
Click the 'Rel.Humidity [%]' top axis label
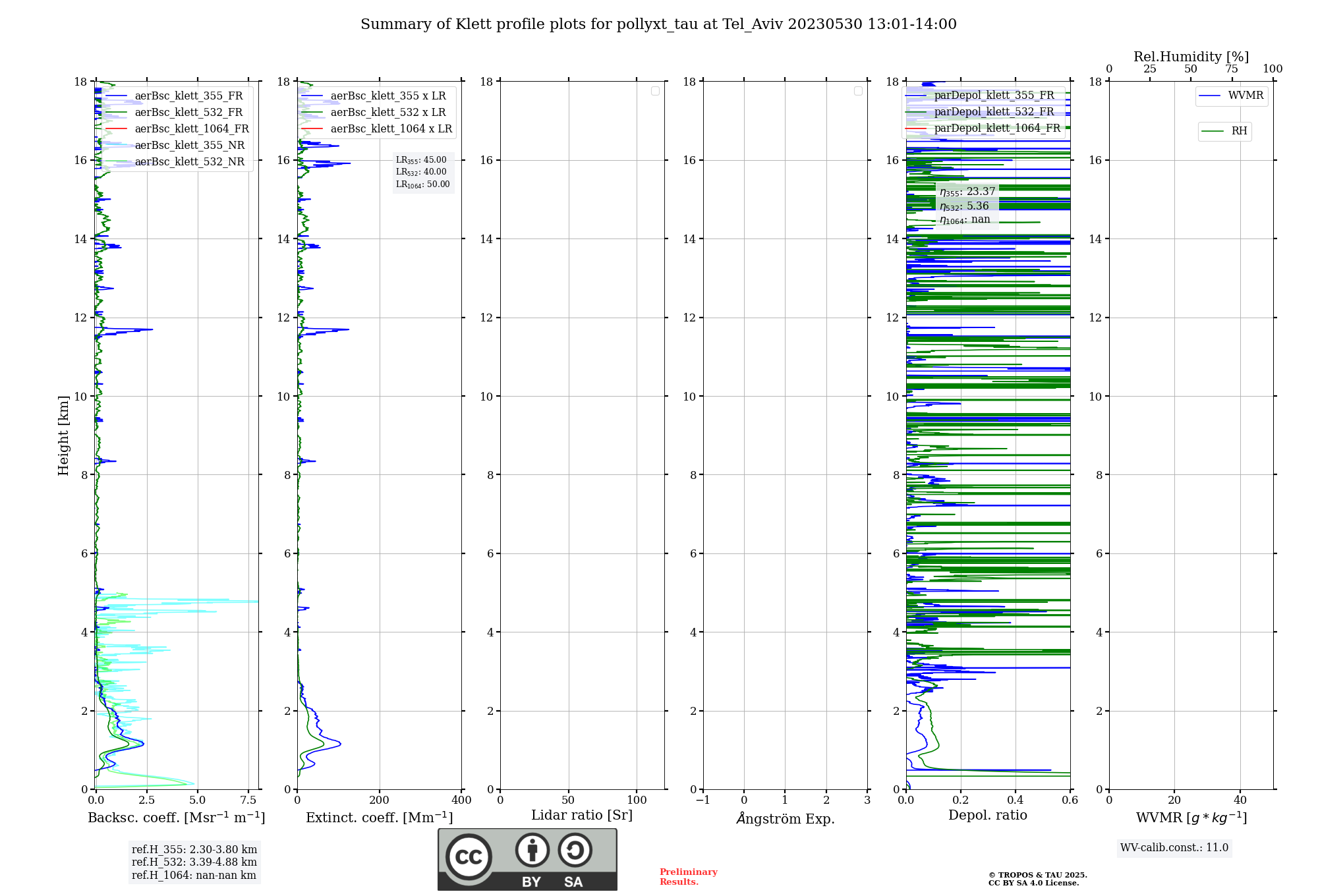[1191, 57]
